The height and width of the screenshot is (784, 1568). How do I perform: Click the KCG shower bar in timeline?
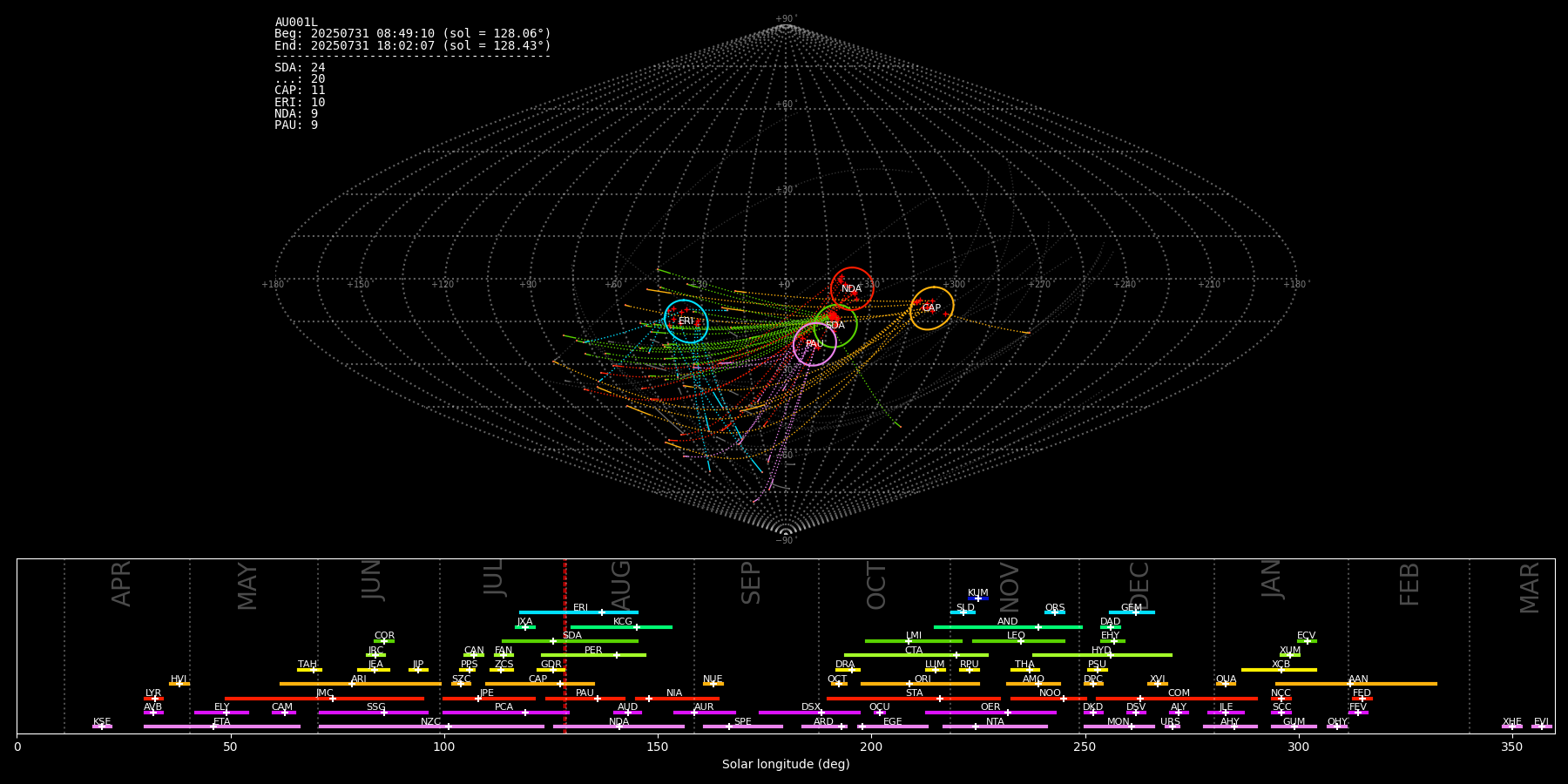621,627
